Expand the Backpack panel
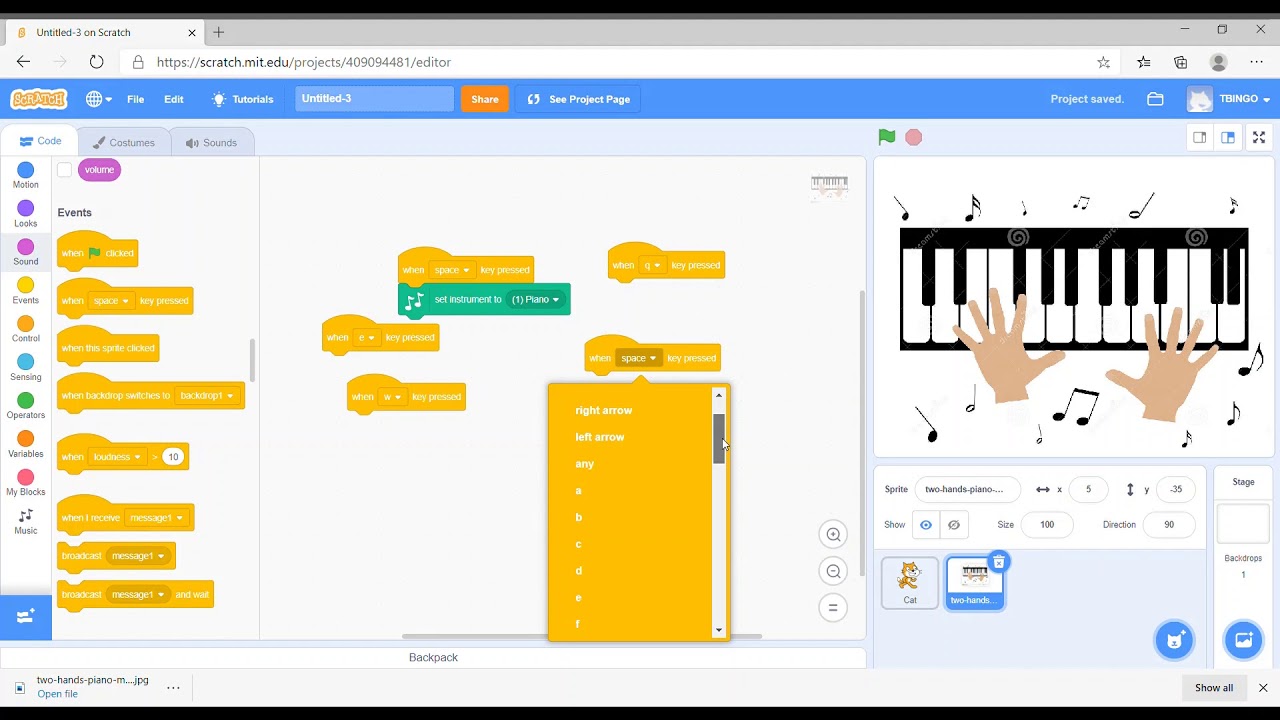 click(433, 657)
